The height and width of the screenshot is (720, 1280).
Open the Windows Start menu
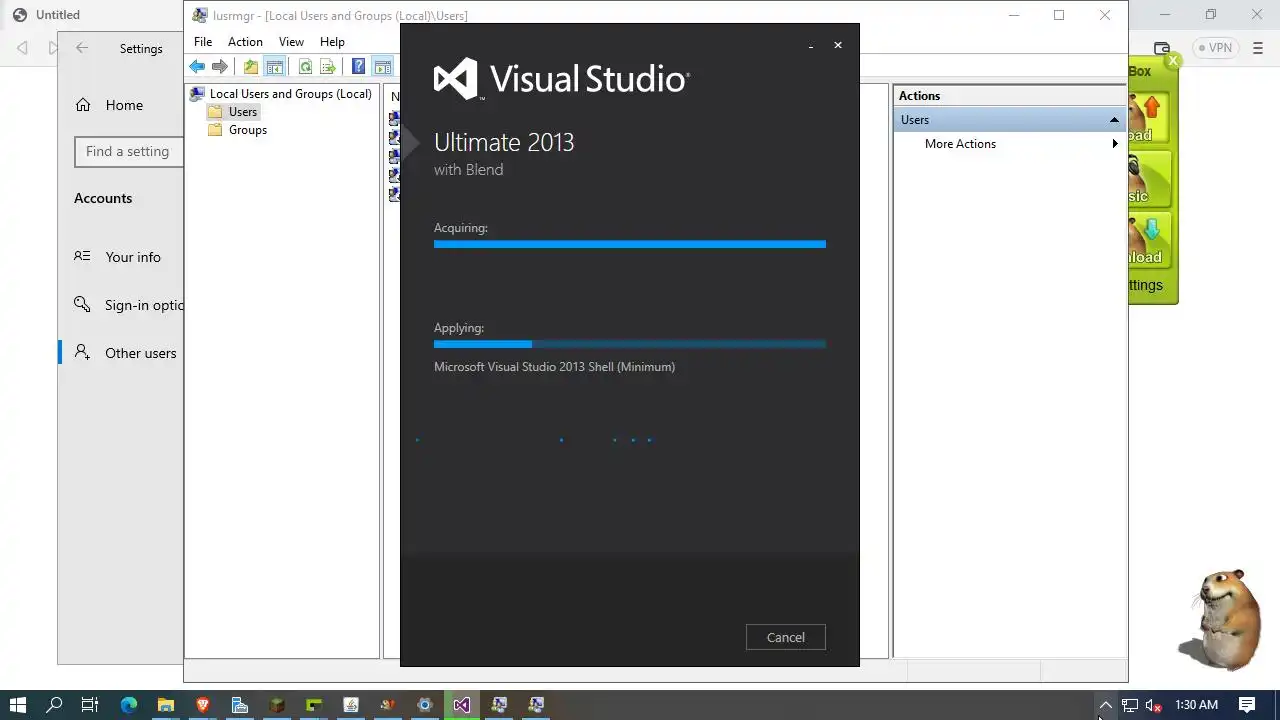click(x=18, y=705)
